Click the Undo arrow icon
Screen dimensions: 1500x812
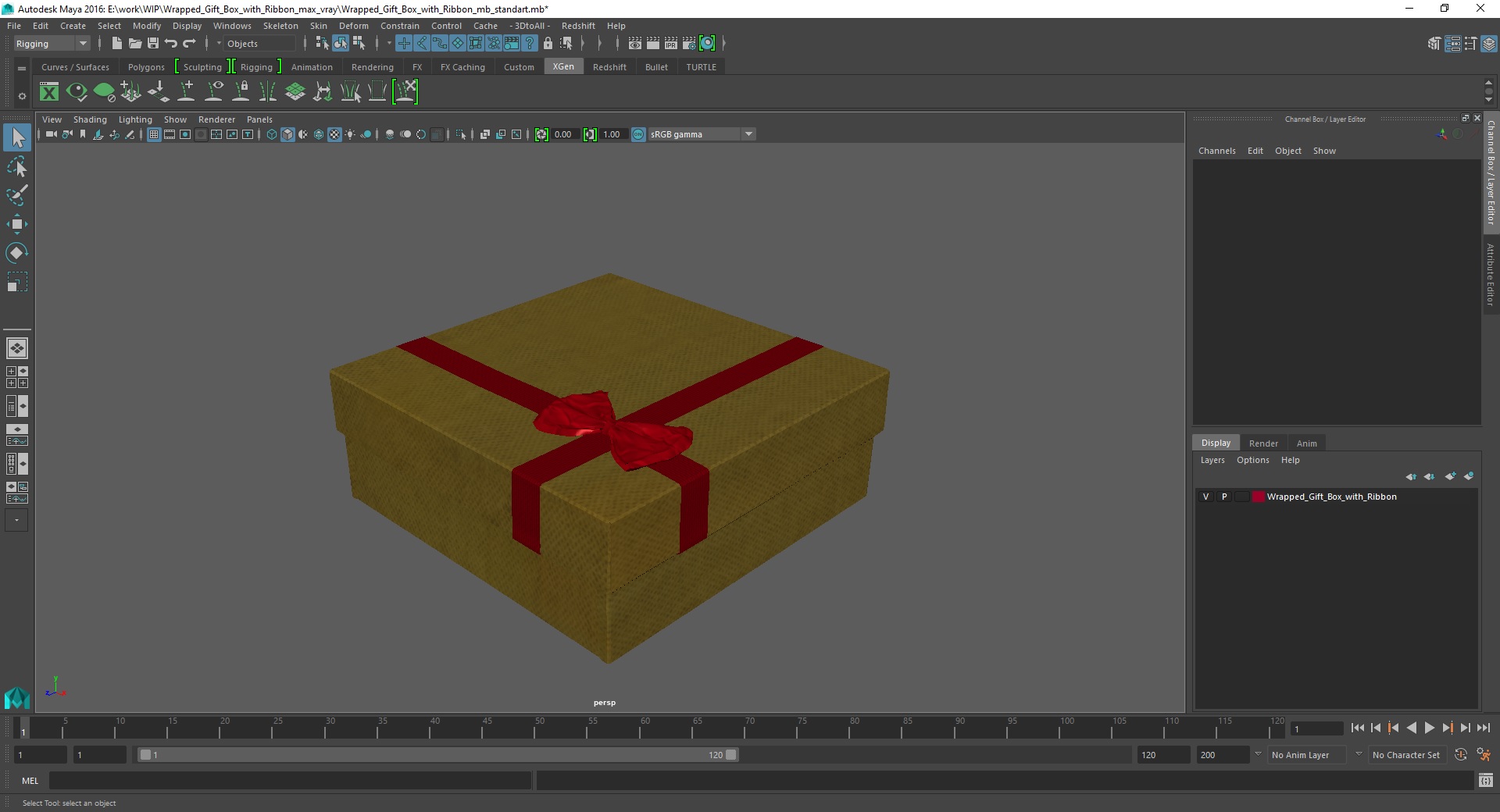click(170, 44)
